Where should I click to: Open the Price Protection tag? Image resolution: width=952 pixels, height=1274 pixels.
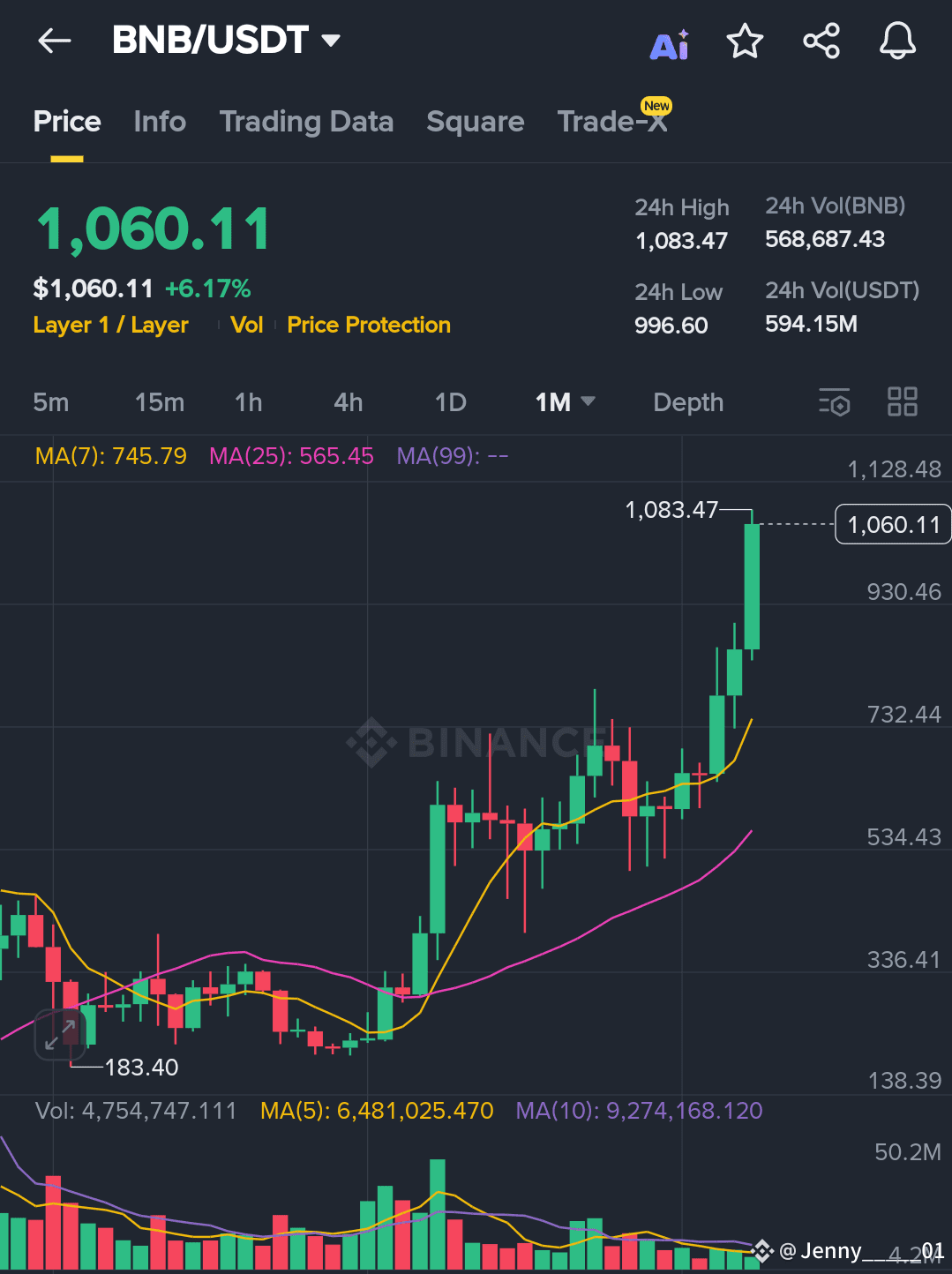click(369, 326)
